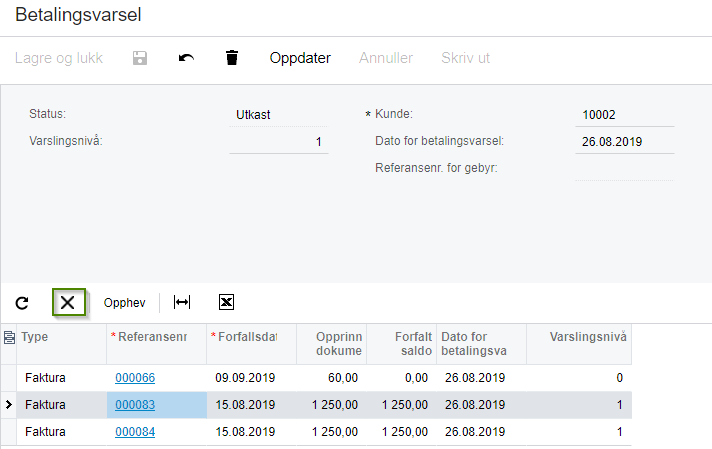712x449 pixels.
Task: Click the date field showing 26.08.2019
Action: (625, 142)
